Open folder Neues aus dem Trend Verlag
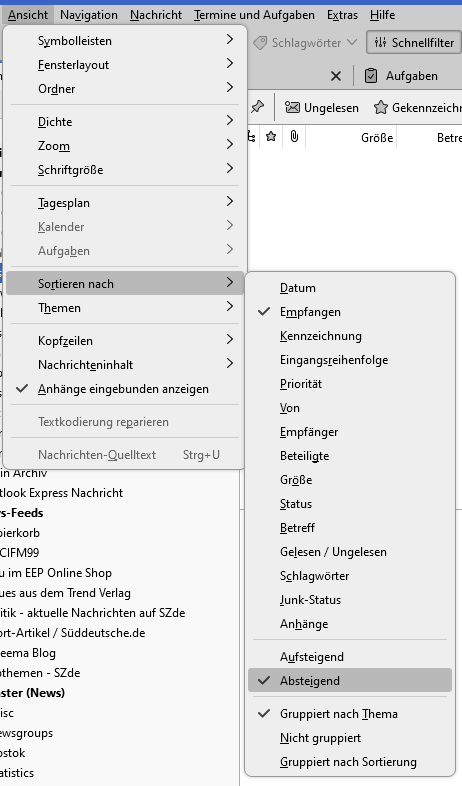Screen dimensions: 462x786 [65, 593]
